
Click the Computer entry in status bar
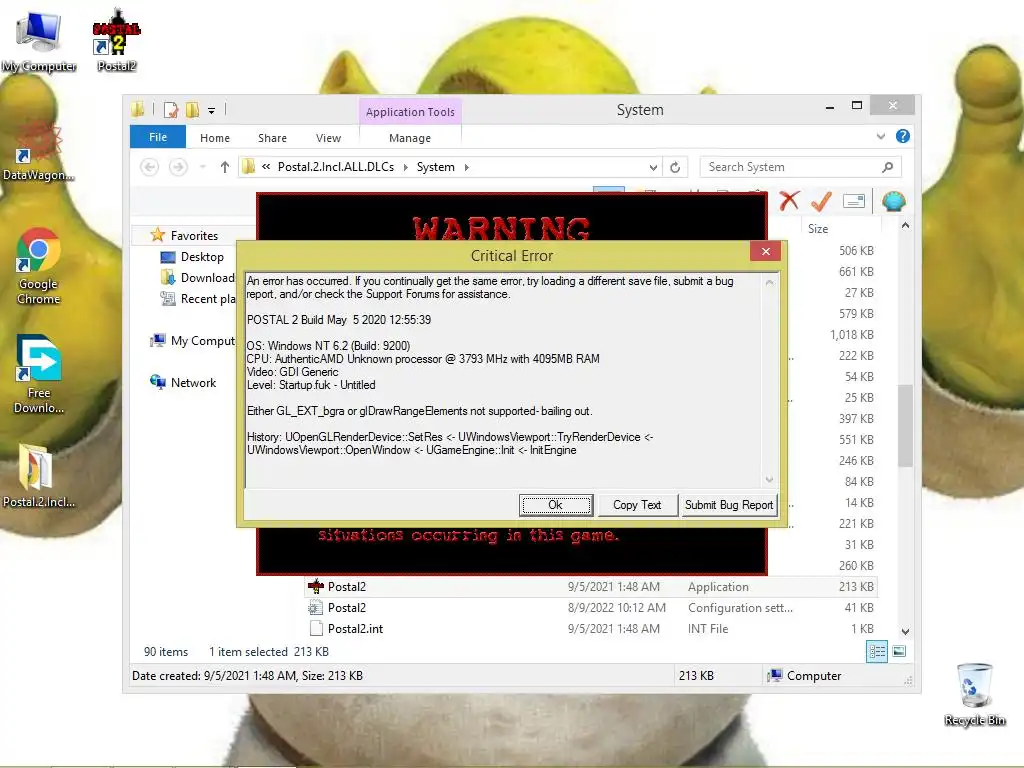805,676
